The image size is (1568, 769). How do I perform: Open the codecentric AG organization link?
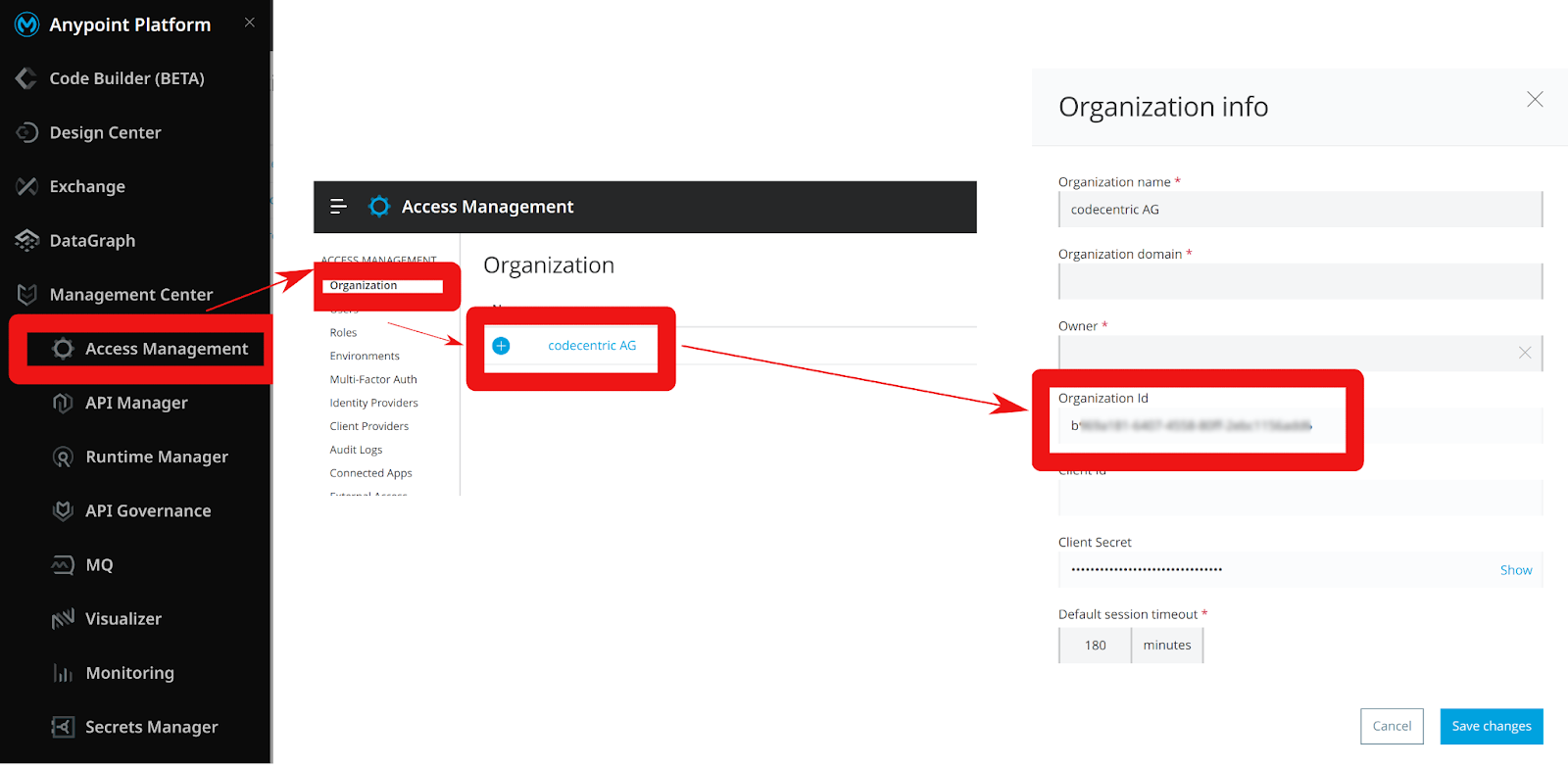(x=592, y=346)
